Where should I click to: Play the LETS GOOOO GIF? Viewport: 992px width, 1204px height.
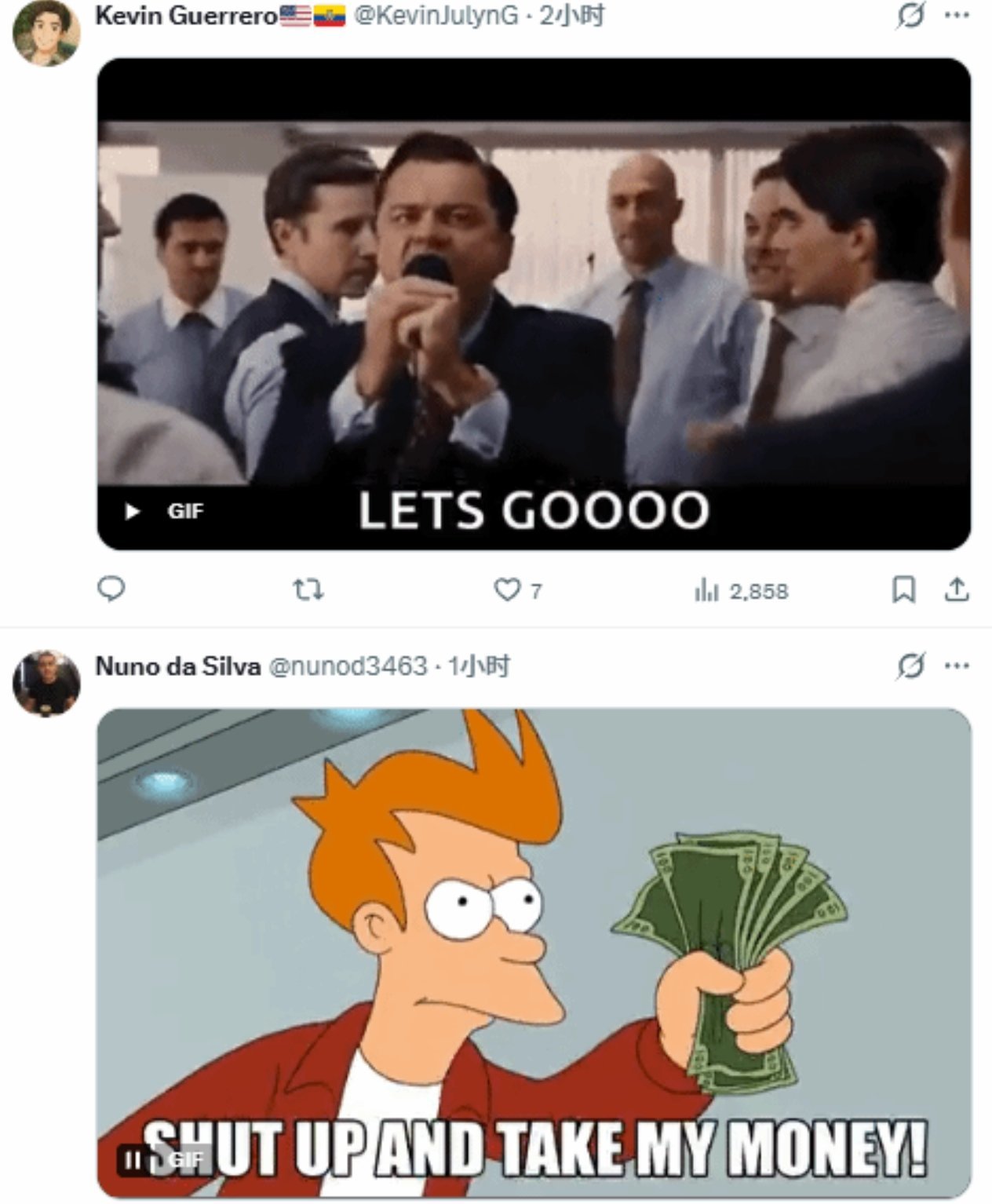pyautogui.click(x=133, y=512)
